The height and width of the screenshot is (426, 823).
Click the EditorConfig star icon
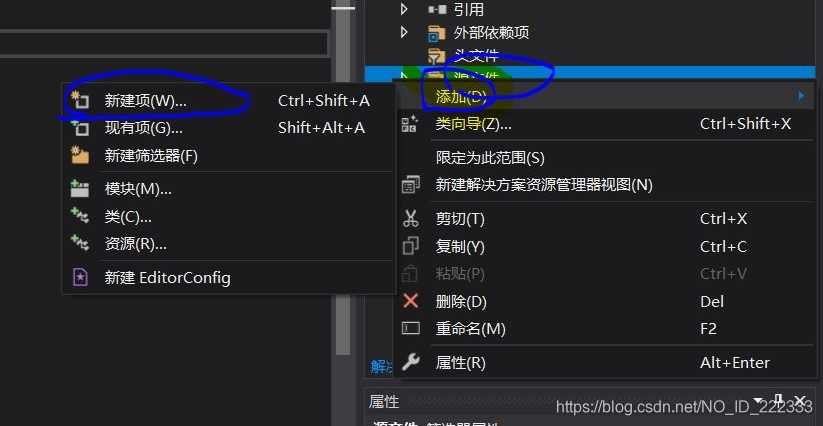80,277
